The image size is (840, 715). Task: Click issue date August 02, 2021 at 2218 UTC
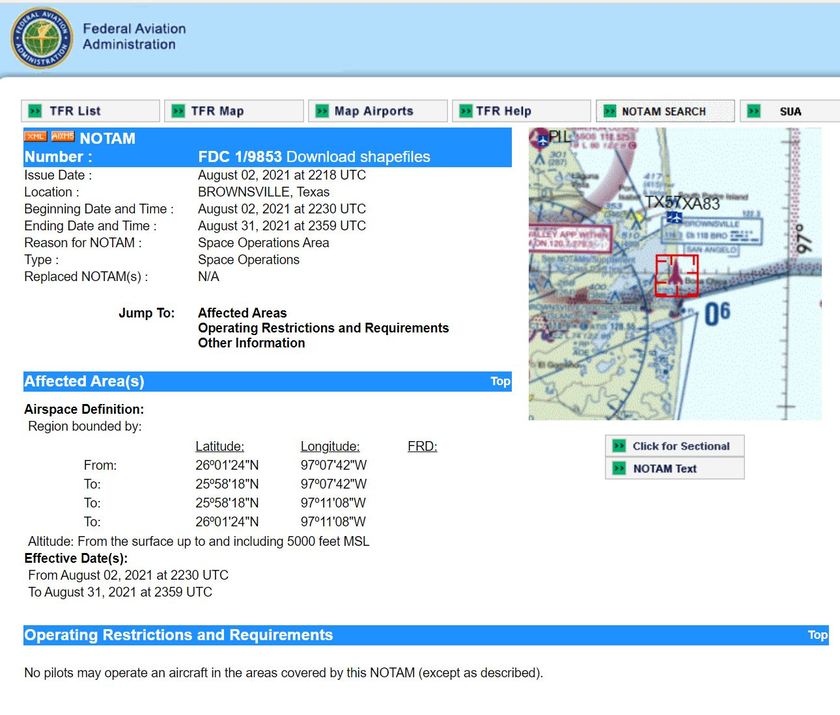(x=282, y=175)
